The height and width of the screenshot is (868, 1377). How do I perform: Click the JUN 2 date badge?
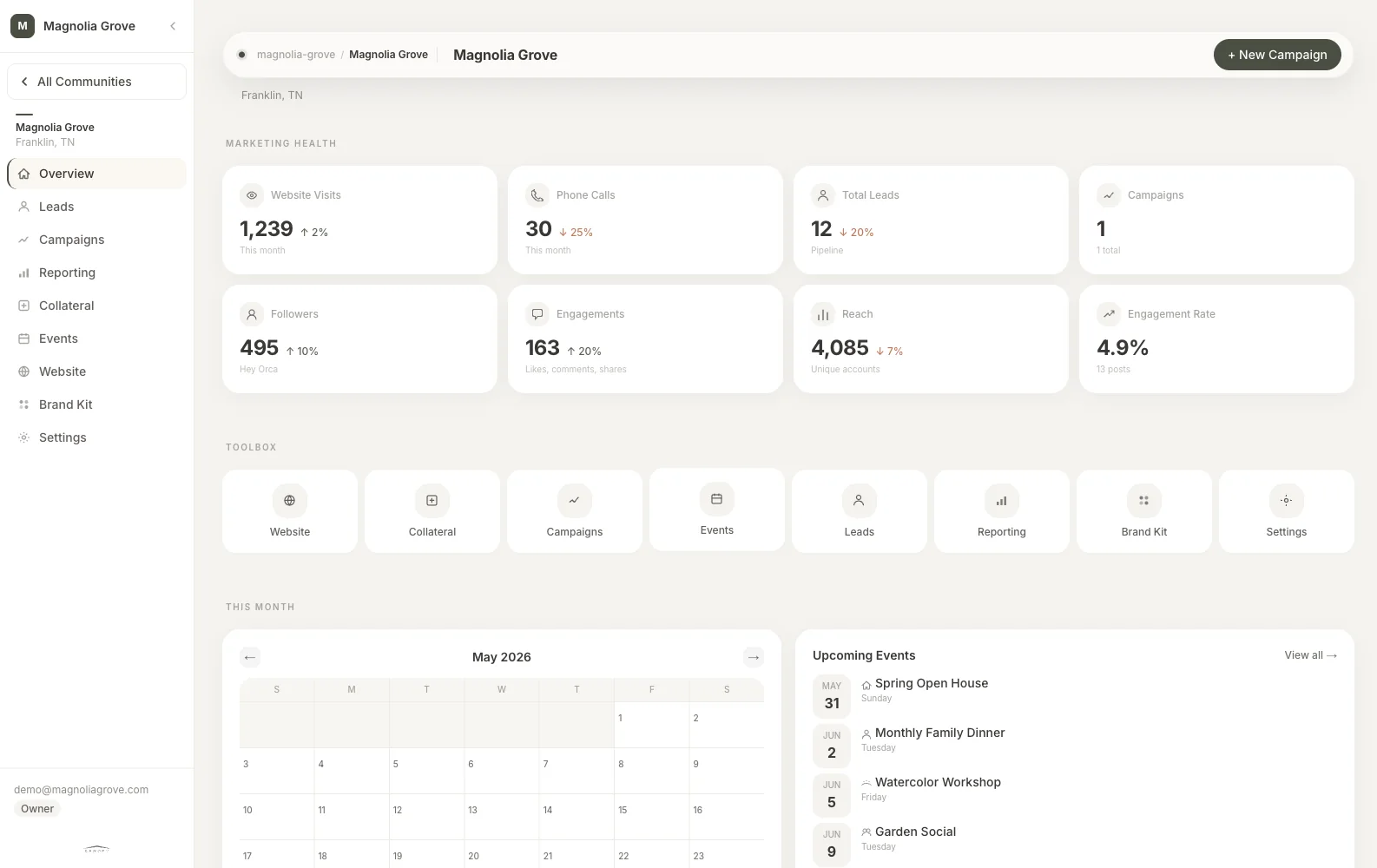(832, 746)
